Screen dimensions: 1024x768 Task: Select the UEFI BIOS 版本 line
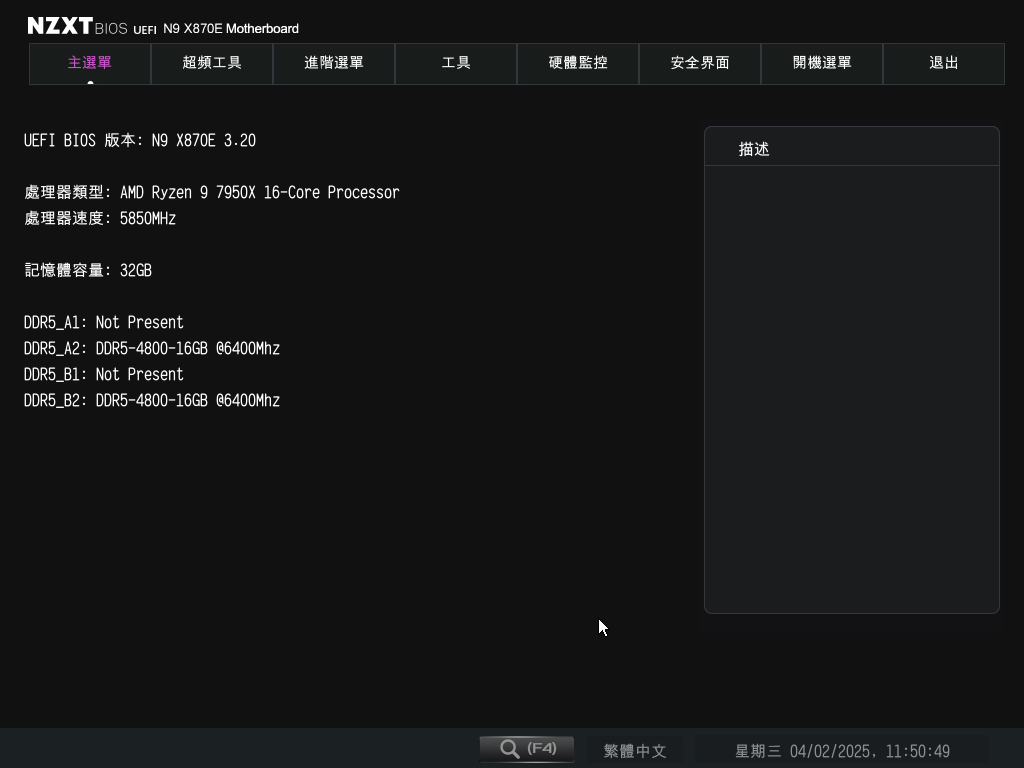click(140, 140)
